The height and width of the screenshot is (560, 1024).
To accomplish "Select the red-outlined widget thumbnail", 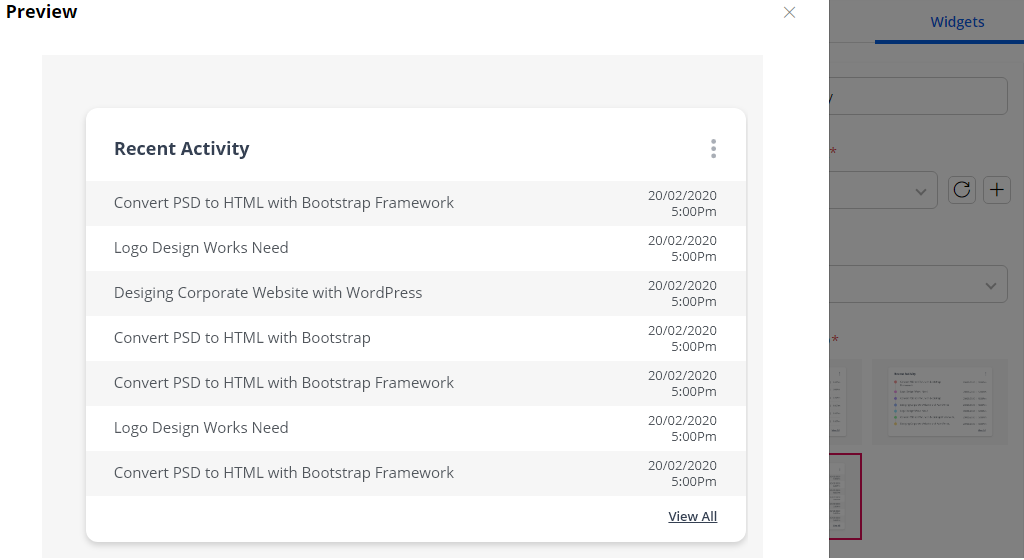I will coord(845,496).
